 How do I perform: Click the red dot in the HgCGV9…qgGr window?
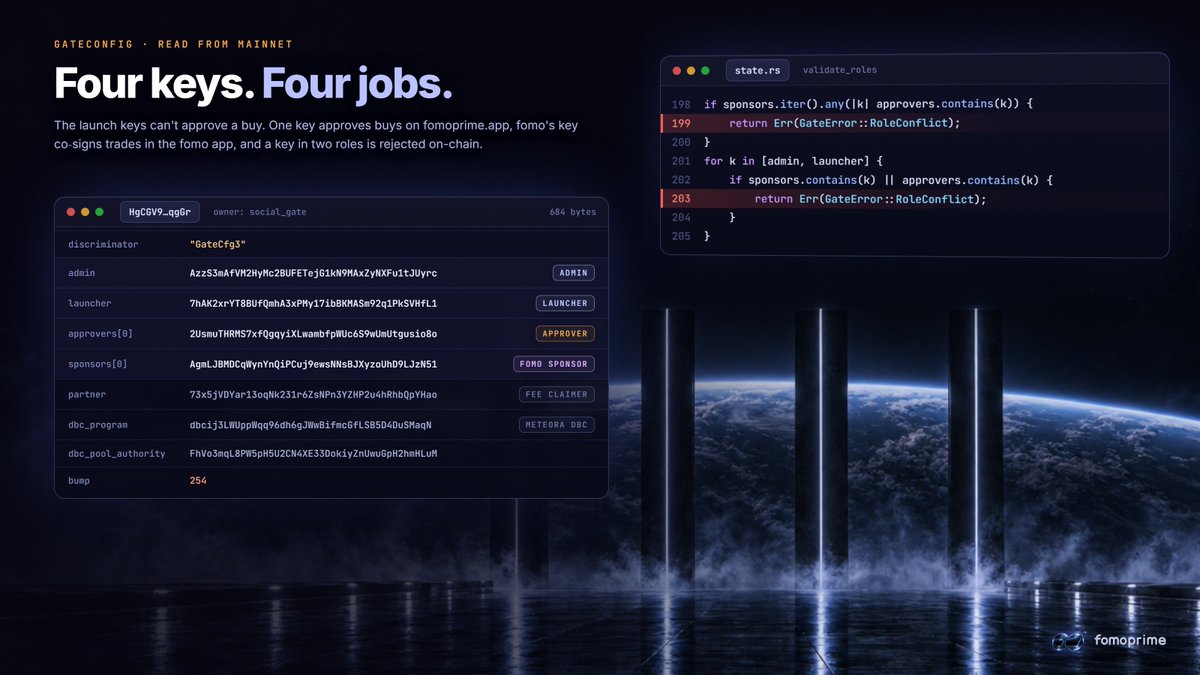pos(71,212)
